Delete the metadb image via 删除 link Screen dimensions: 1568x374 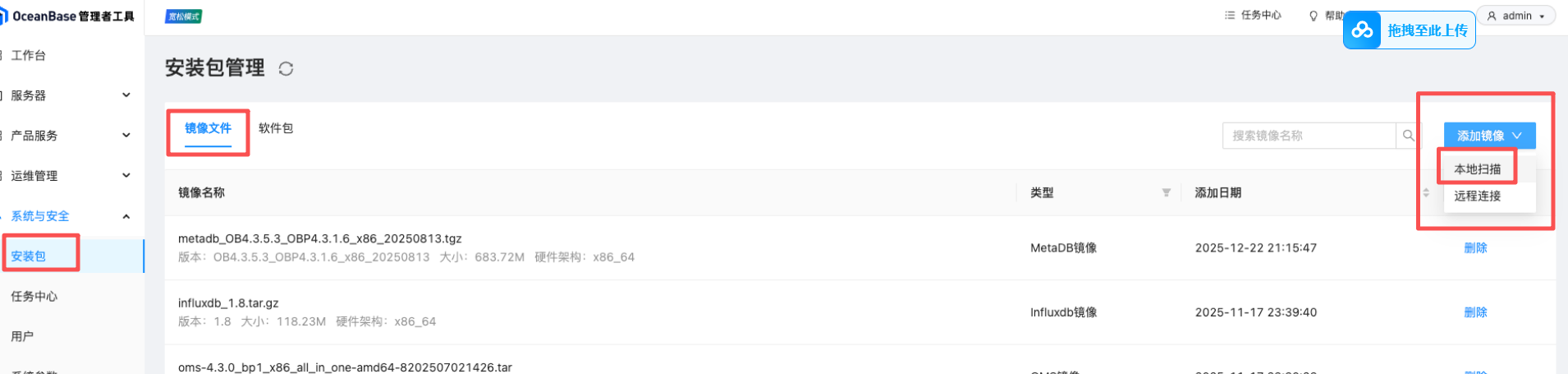[x=1475, y=247]
